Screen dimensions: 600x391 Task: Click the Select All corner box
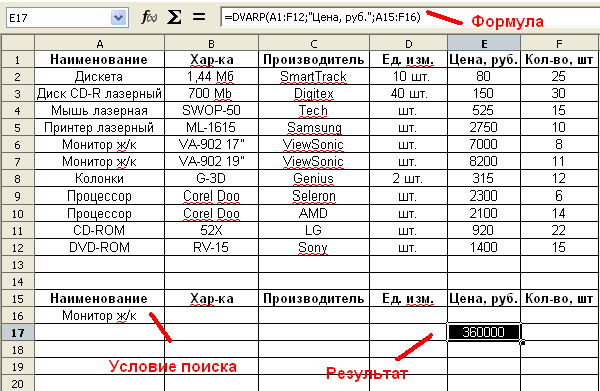pos(18,43)
